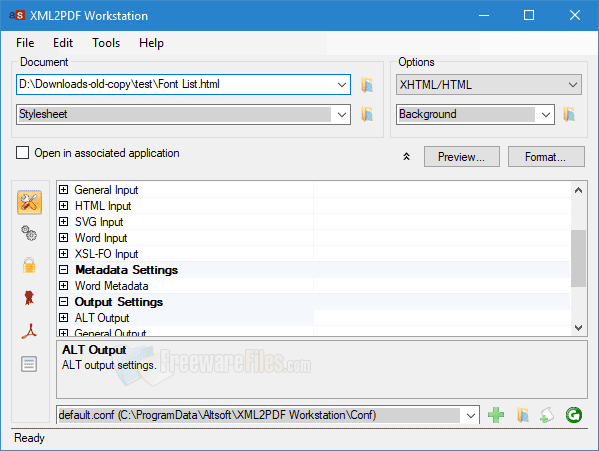Collapse settings panel with double chevron
Image resolution: width=599 pixels, height=451 pixels.
tap(406, 157)
